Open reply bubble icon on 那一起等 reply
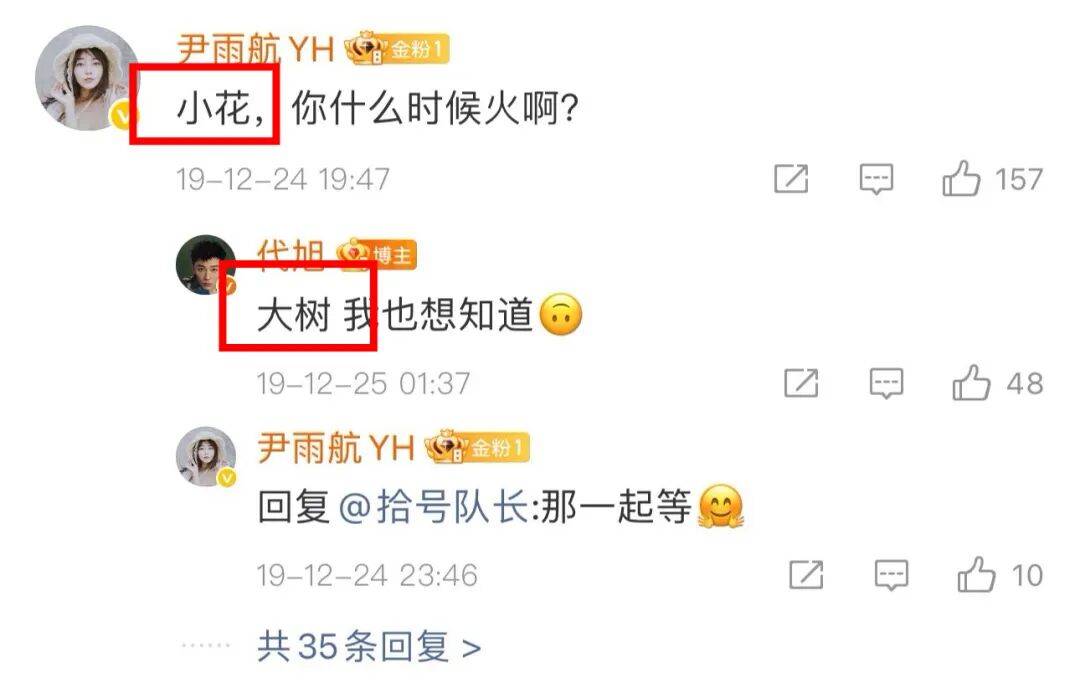1080x688 pixels. [891, 576]
